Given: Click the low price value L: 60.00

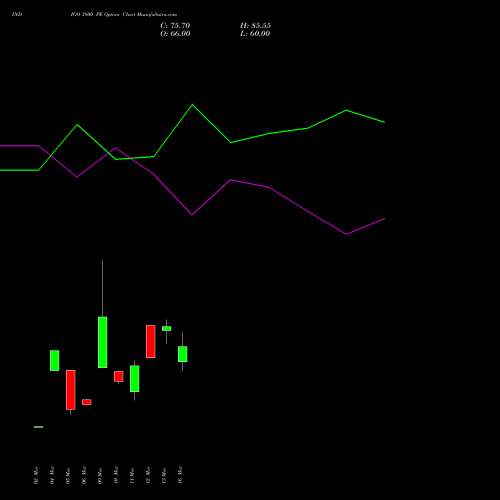Looking at the screenshot, I should 255,34.
